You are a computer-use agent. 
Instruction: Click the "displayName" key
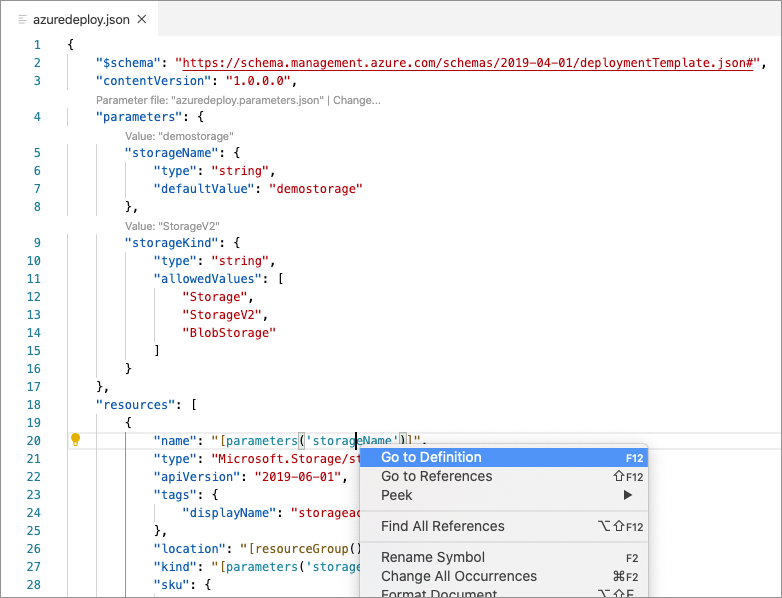[229, 513]
